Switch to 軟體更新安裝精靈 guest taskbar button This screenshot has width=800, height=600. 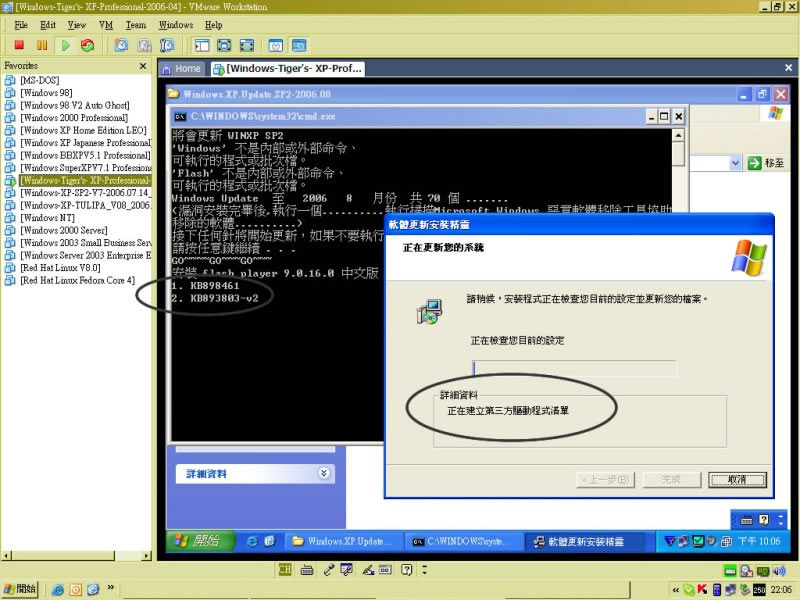(584, 542)
